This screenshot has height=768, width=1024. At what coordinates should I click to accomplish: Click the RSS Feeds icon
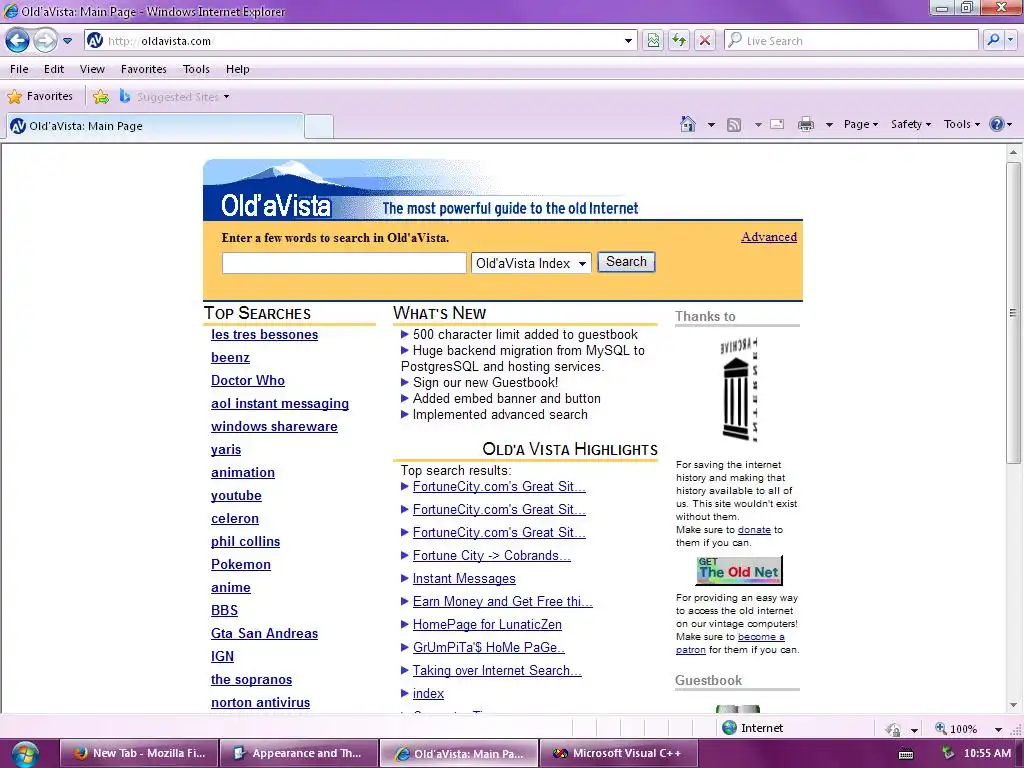(734, 124)
